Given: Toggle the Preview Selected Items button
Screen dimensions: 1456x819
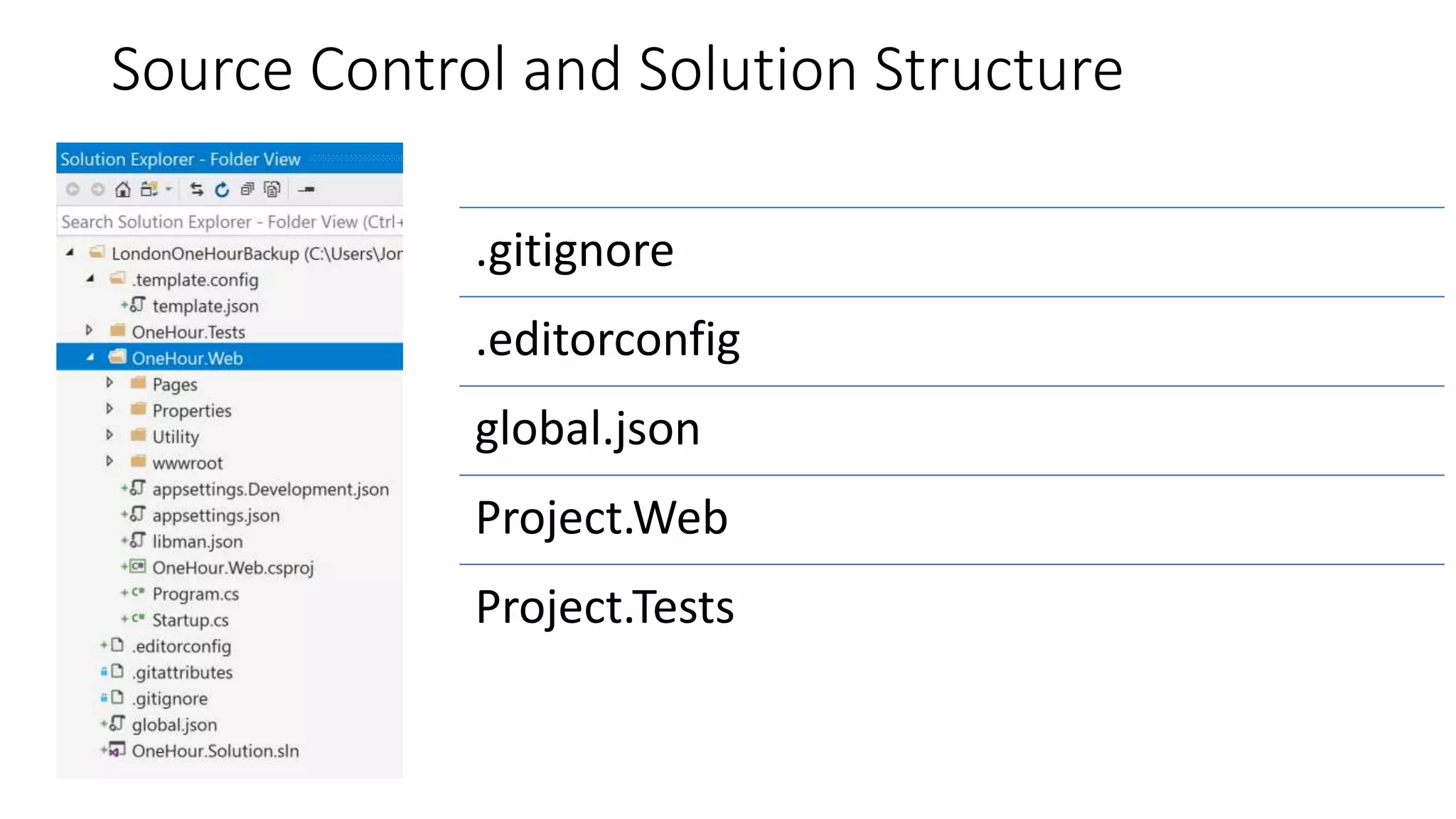Looking at the screenshot, I should tap(306, 189).
